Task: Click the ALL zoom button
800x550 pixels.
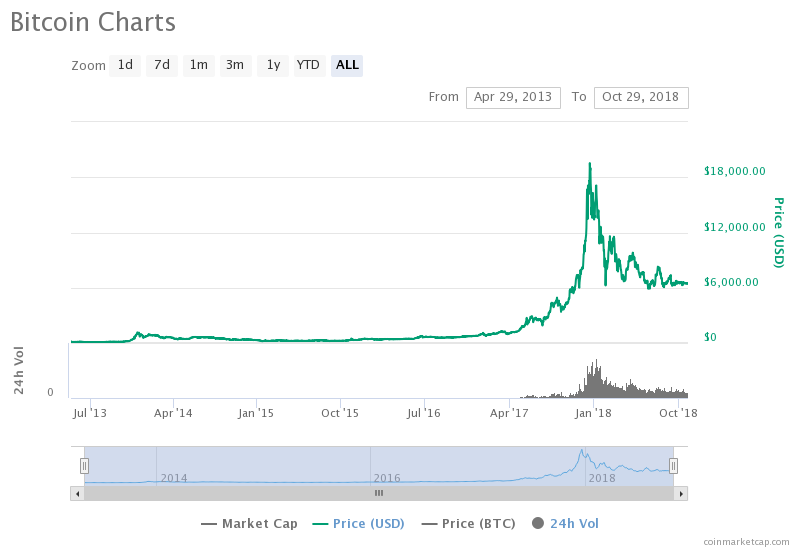Action: pos(347,65)
